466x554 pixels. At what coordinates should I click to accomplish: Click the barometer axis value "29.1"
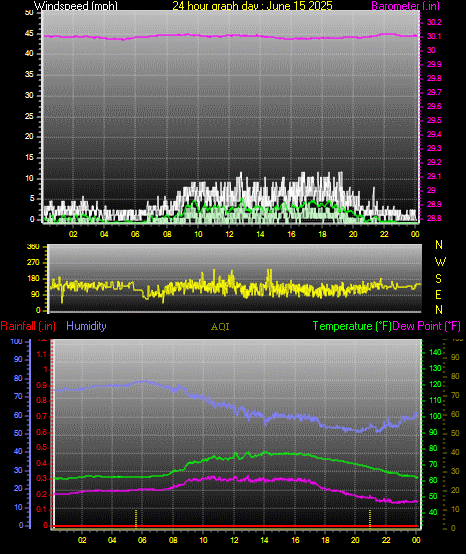click(x=434, y=176)
